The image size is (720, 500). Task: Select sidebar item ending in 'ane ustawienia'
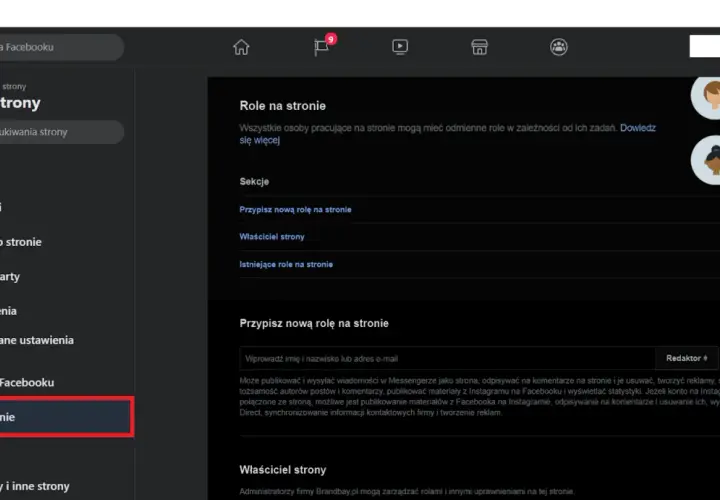click(x=37, y=340)
